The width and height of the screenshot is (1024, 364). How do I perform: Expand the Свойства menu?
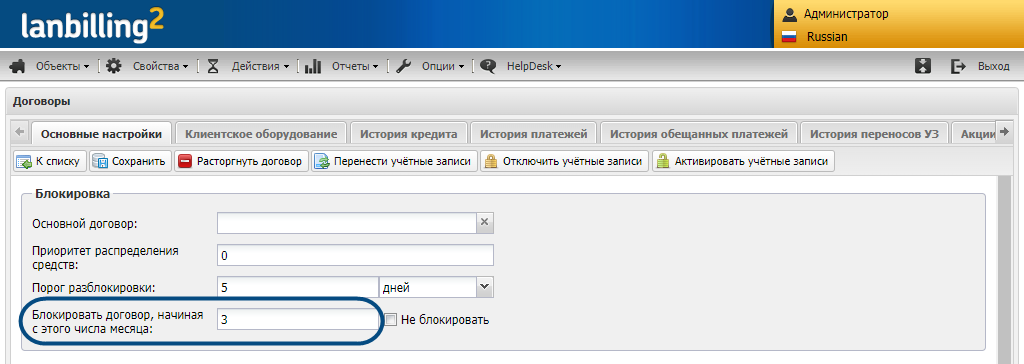pyautogui.click(x=161, y=66)
